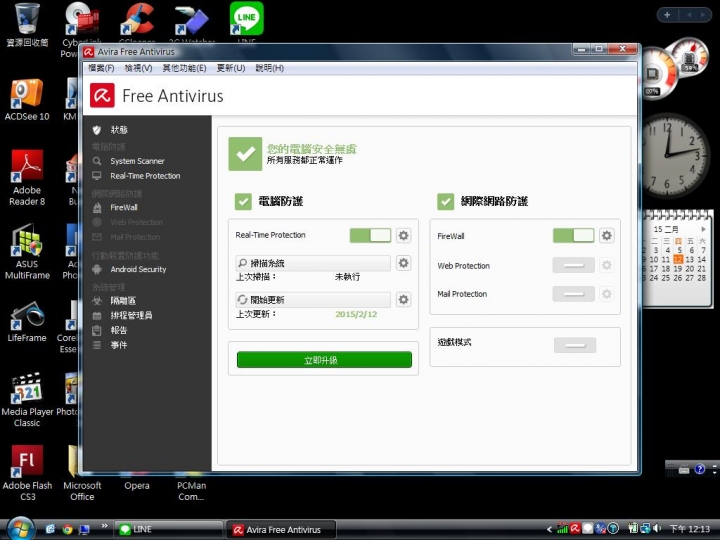Click the add gadget plus button

[667, 15]
